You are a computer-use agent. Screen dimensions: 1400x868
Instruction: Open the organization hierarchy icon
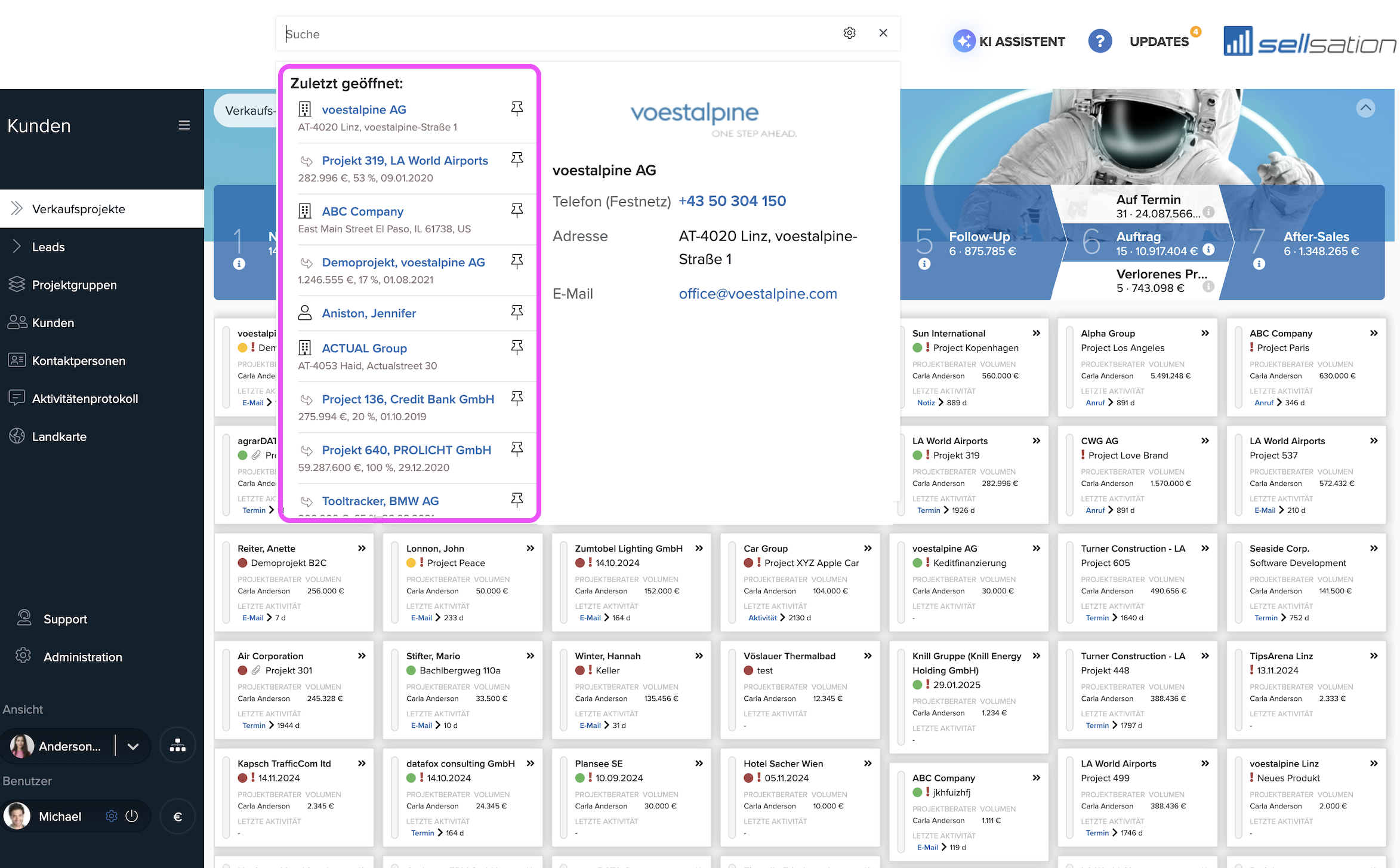pos(178,746)
